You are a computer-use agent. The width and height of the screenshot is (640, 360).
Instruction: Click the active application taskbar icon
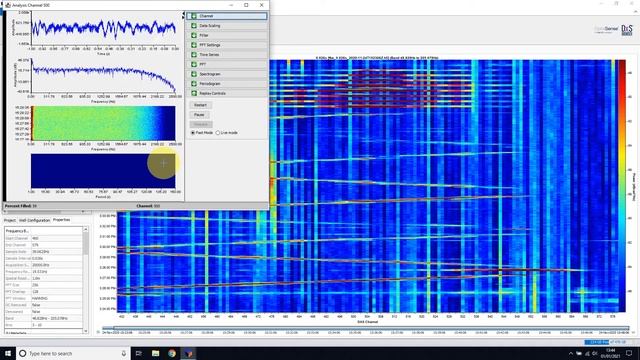[x=189, y=353]
